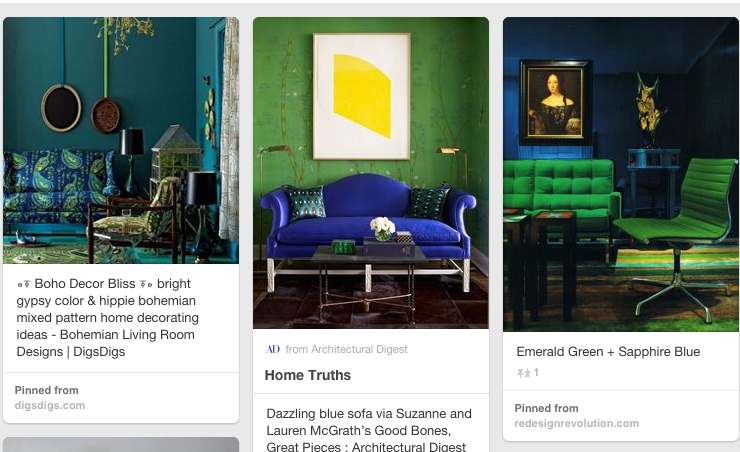Image resolution: width=740 pixels, height=452 pixels.
Task: Open the 'Home Truths' article title
Action: [308, 375]
